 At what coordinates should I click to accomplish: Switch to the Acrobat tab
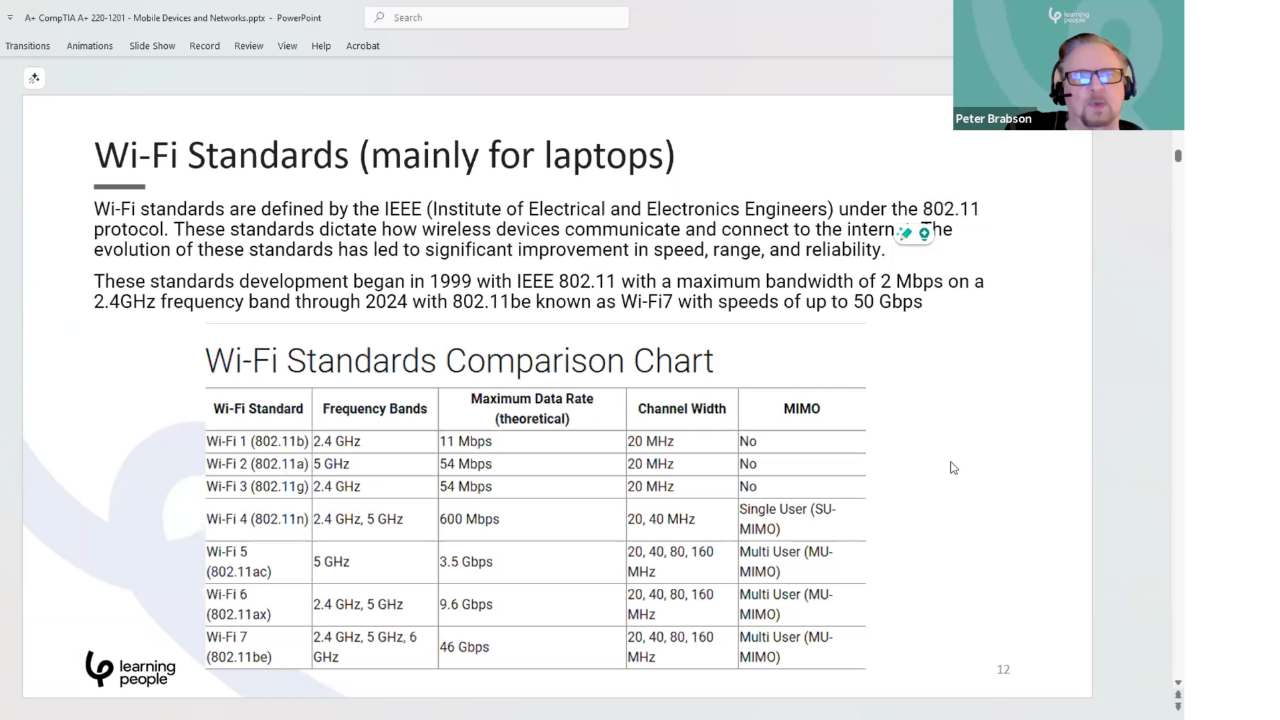coord(362,46)
